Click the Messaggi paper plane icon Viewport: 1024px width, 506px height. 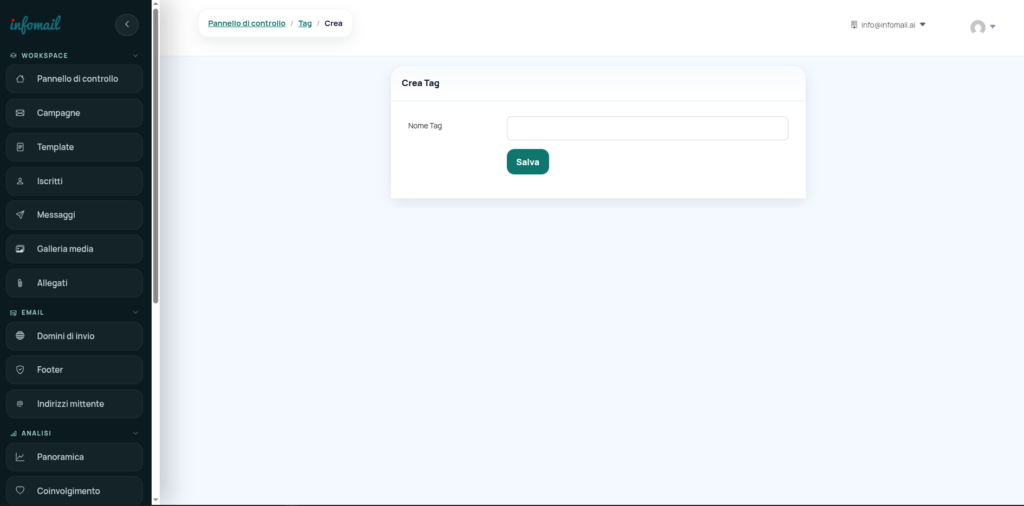tap(20, 215)
